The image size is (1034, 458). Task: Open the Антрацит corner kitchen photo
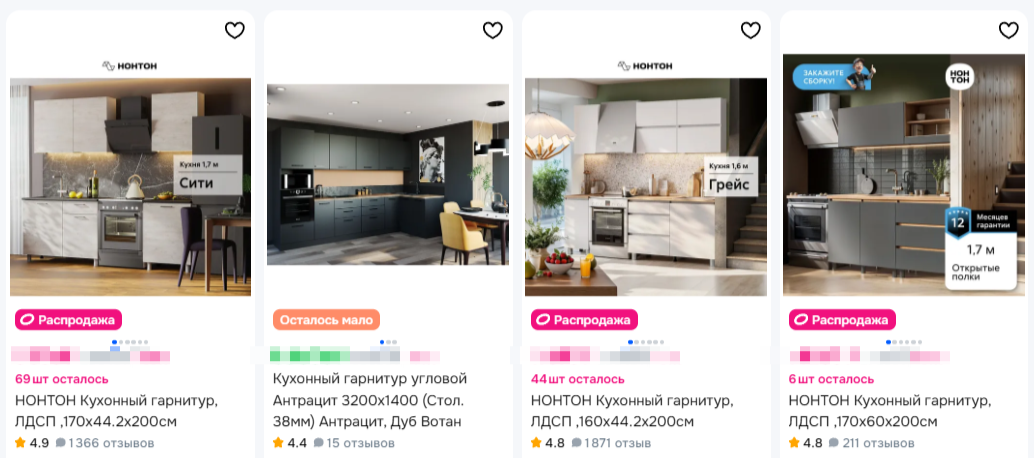point(388,175)
